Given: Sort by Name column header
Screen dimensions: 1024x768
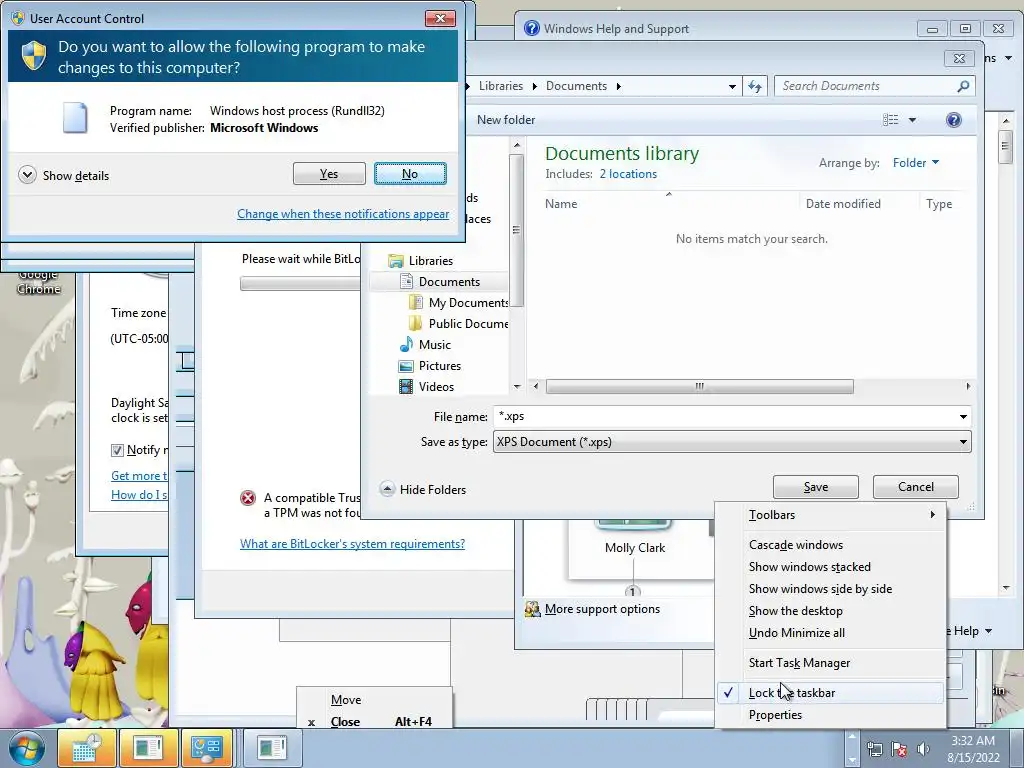Looking at the screenshot, I should tap(561, 204).
